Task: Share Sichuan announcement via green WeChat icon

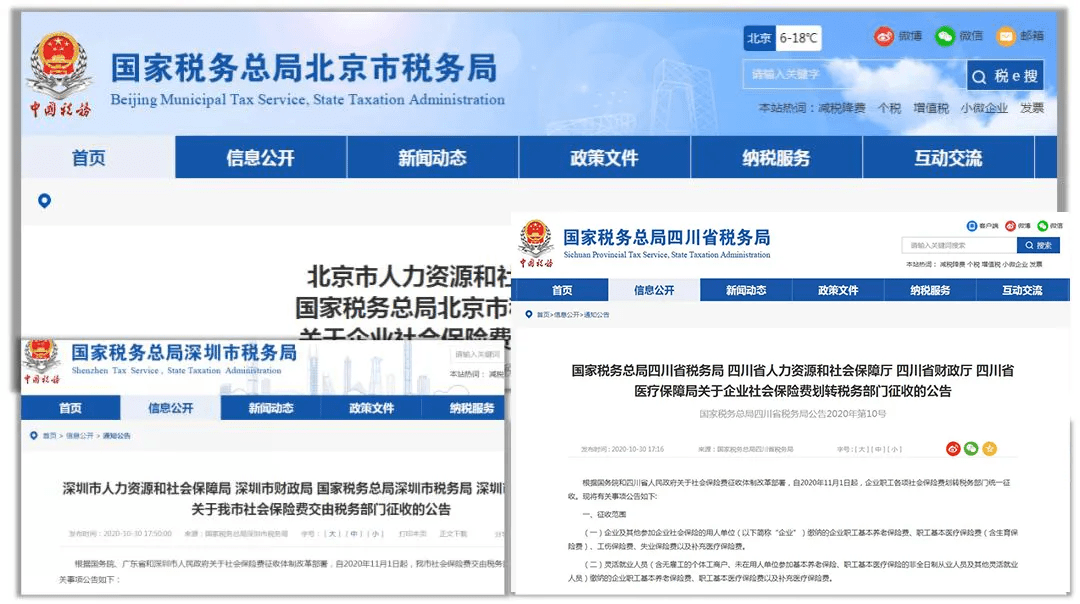Action: [x=971, y=449]
